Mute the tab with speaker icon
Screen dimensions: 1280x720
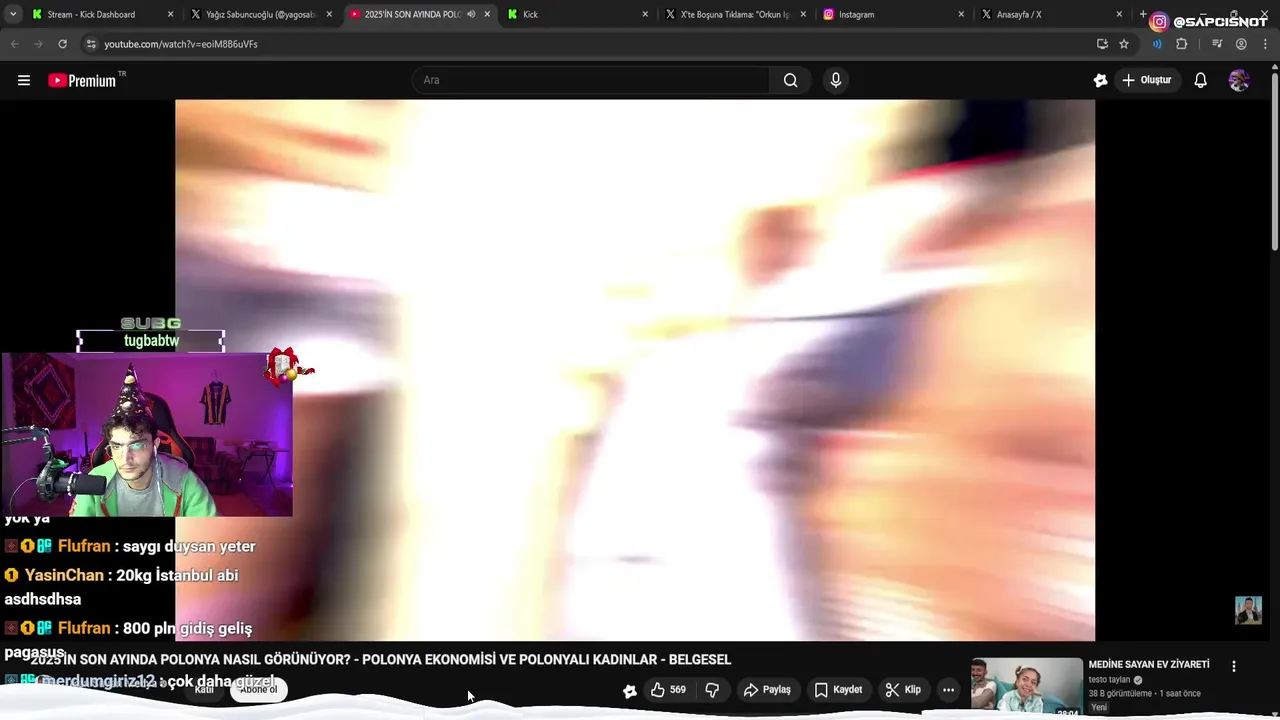(x=471, y=14)
